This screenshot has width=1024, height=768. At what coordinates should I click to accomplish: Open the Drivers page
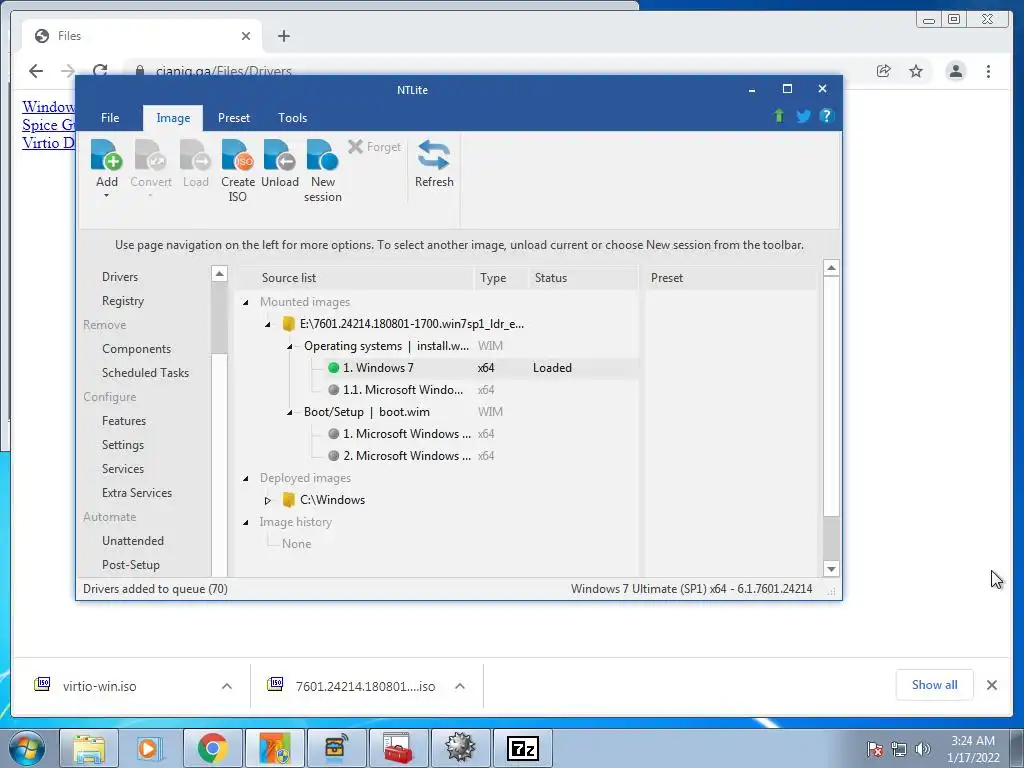[x=120, y=277]
